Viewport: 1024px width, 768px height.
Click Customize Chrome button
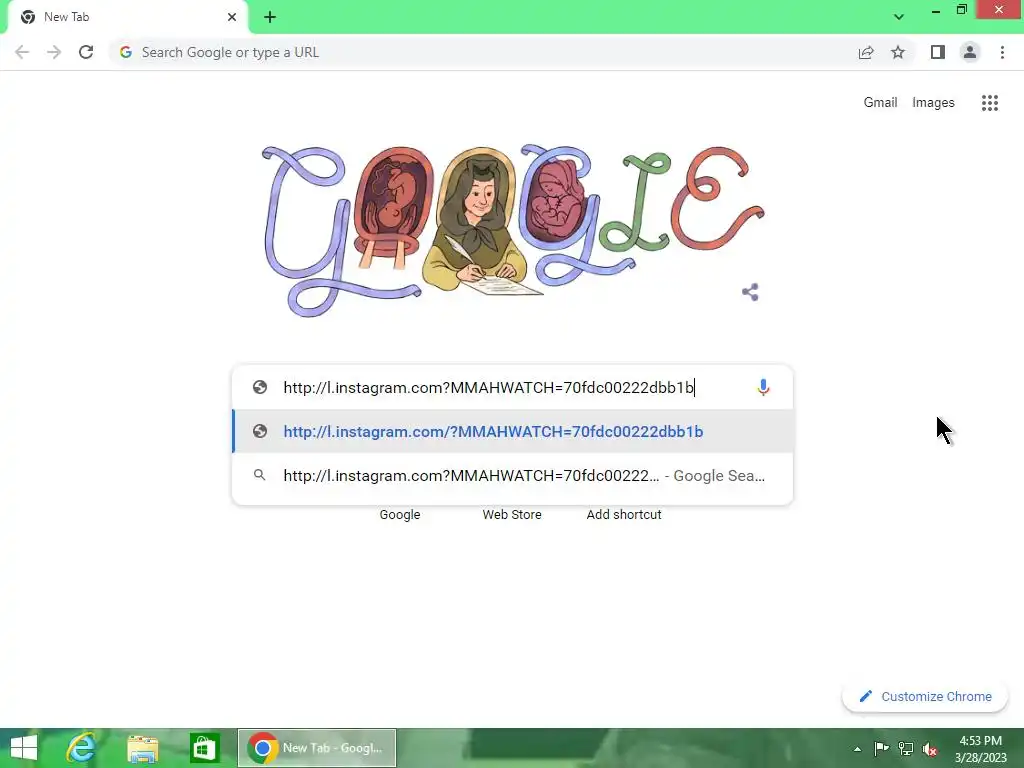coord(925,696)
